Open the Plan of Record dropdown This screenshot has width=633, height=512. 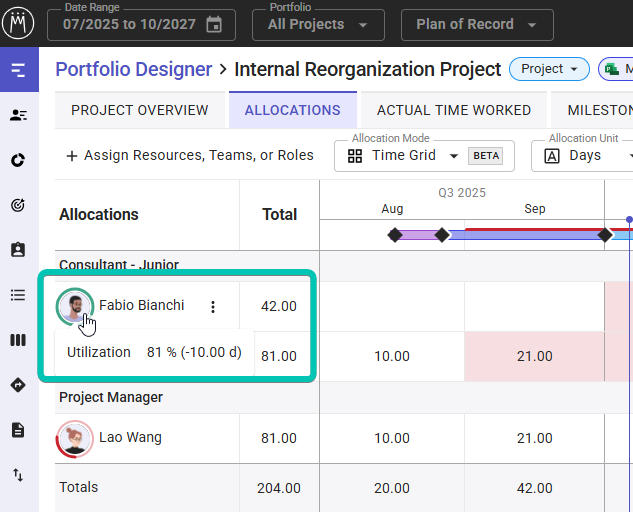pos(476,24)
